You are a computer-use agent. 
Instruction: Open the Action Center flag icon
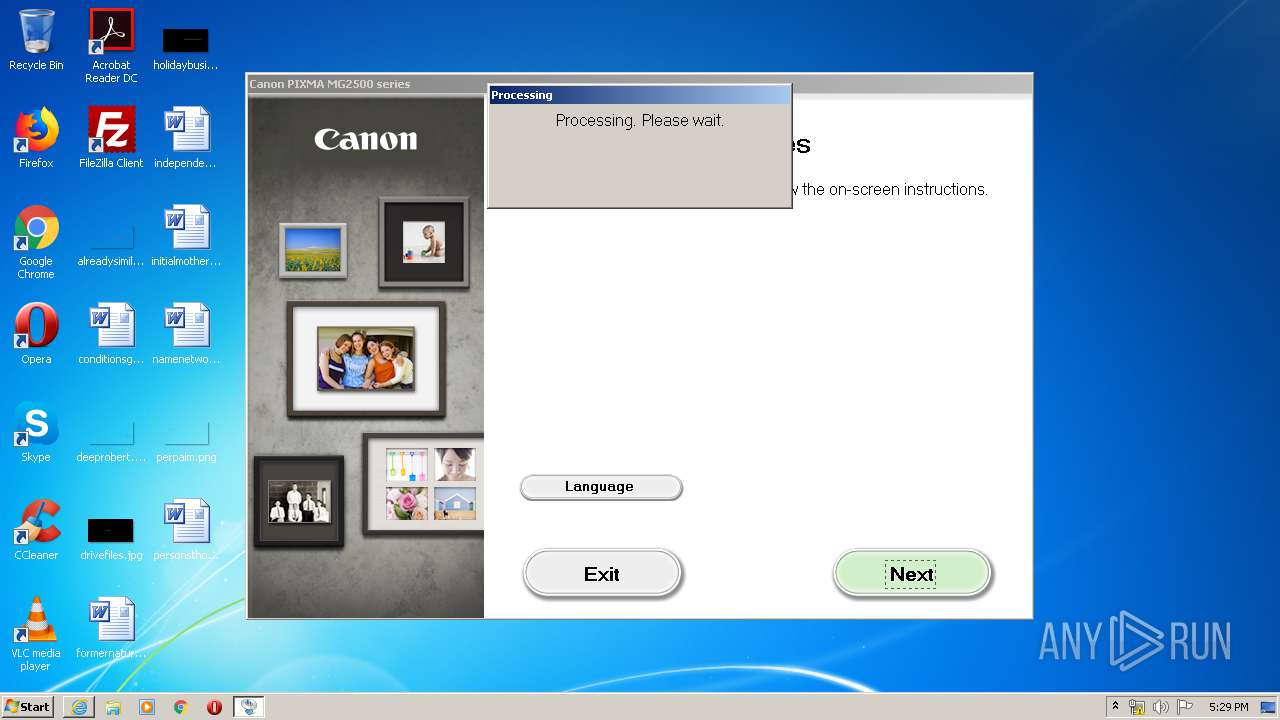tap(1185, 707)
